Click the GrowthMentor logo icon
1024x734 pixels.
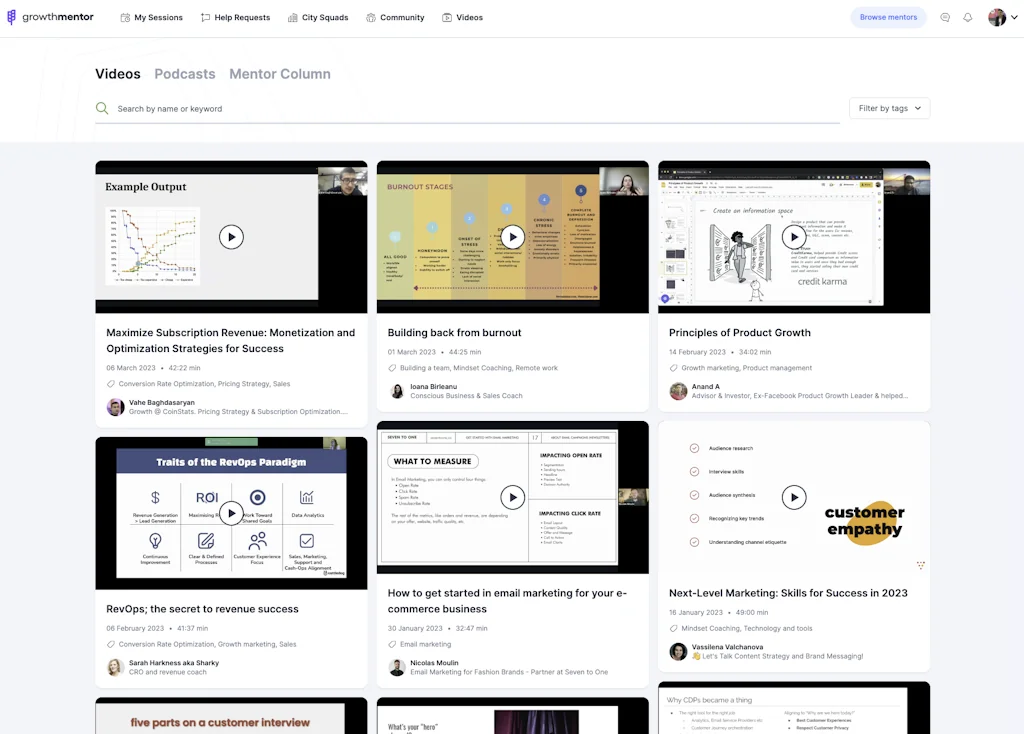(x=12, y=16)
